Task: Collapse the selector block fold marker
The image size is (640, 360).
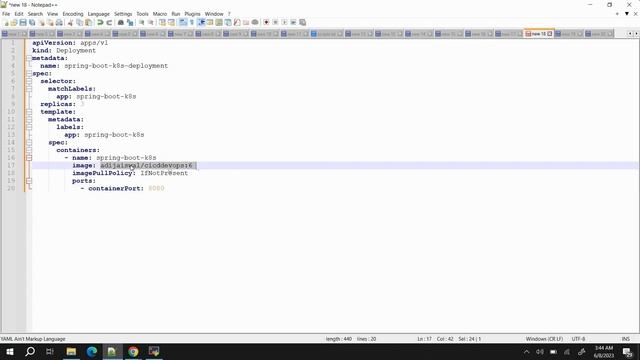Action: click(x=29, y=81)
